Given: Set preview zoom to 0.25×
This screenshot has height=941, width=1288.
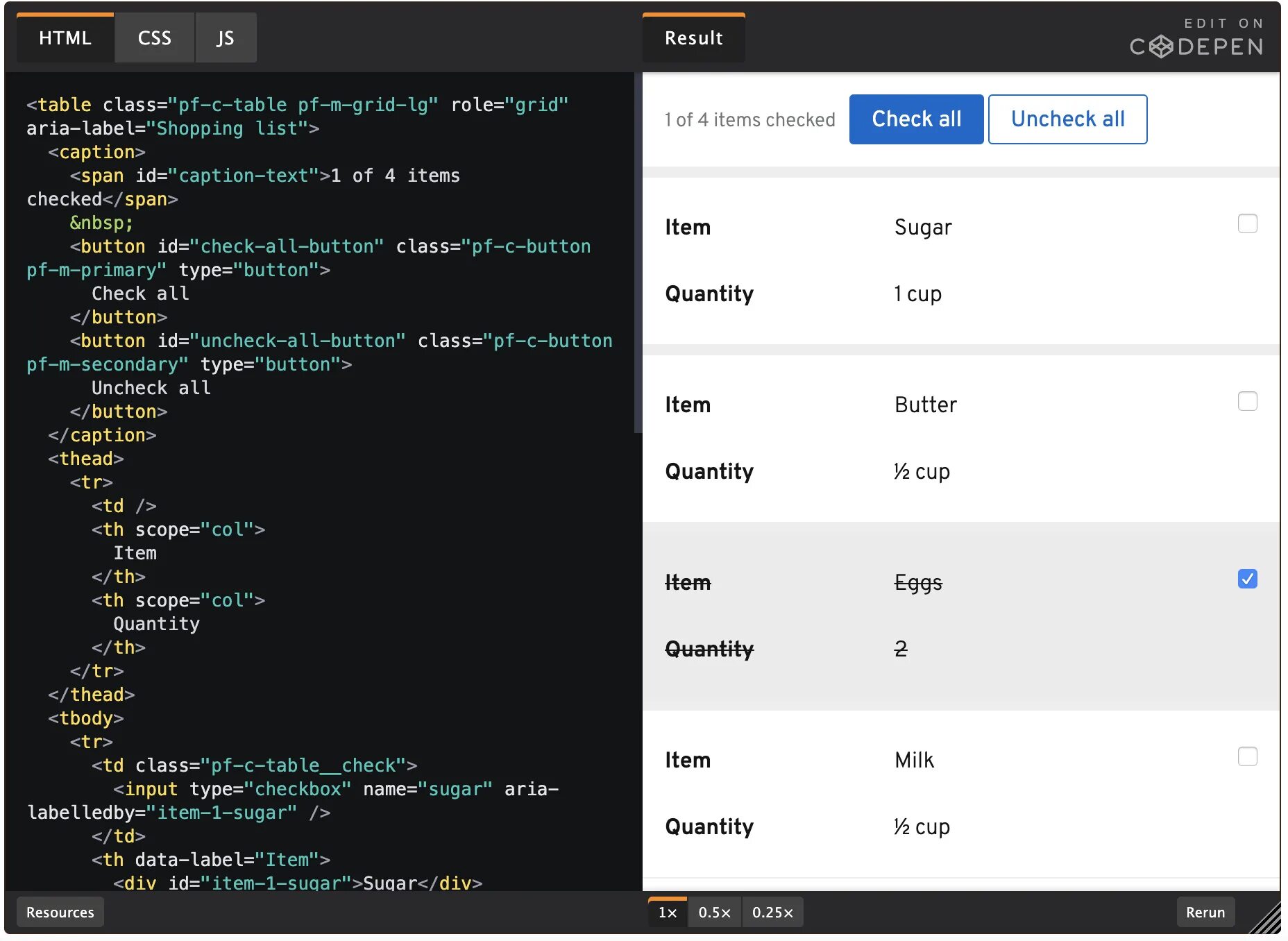Looking at the screenshot, I should tap(772, 912).
